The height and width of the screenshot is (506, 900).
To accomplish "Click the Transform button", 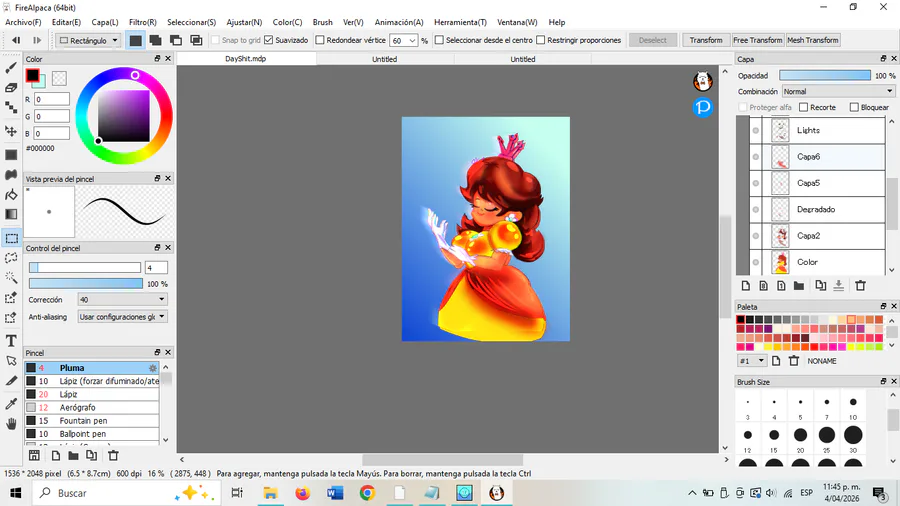I will (706, 40).
